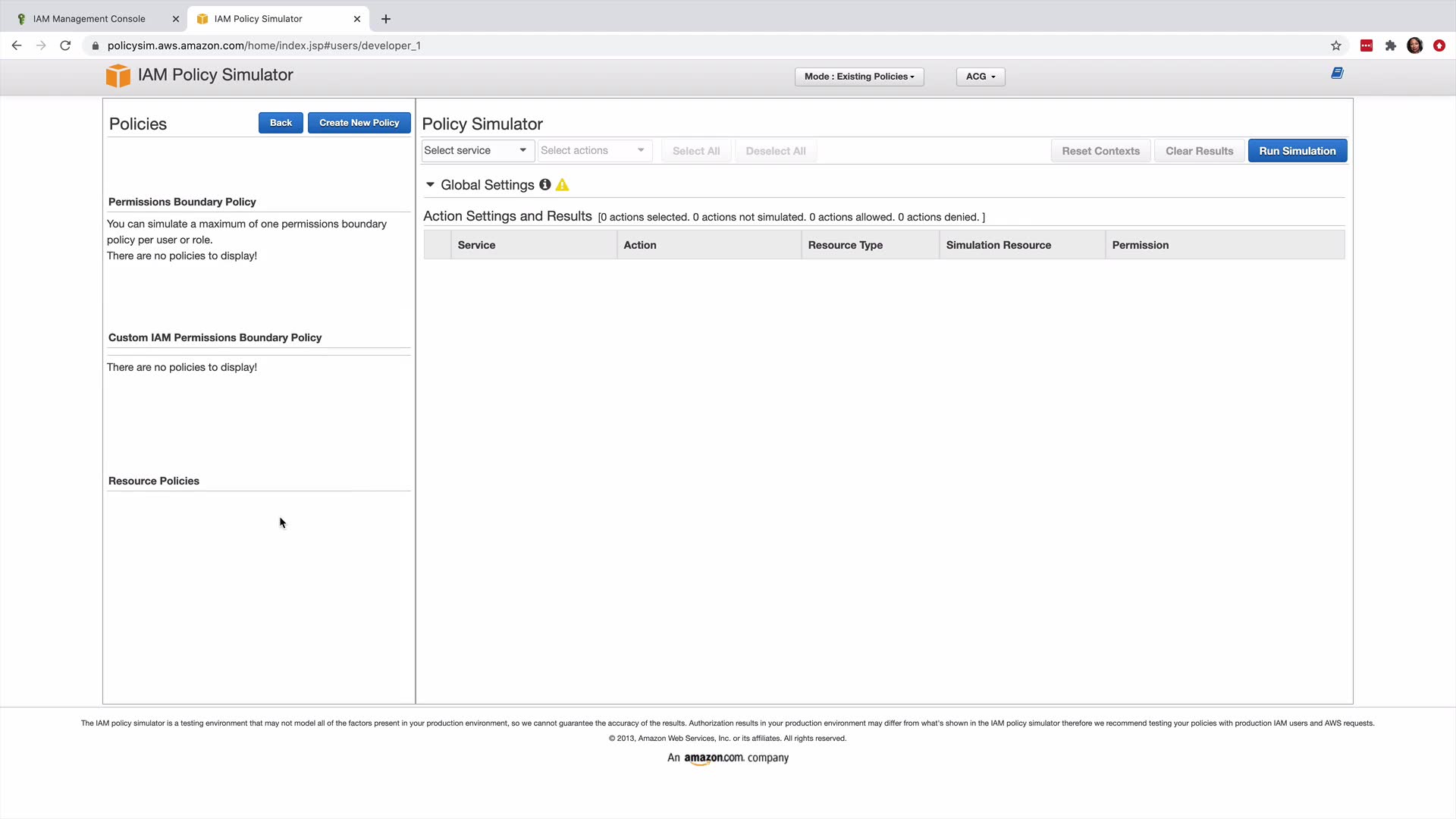Click the Global Settings info icon

coord(544,185)
